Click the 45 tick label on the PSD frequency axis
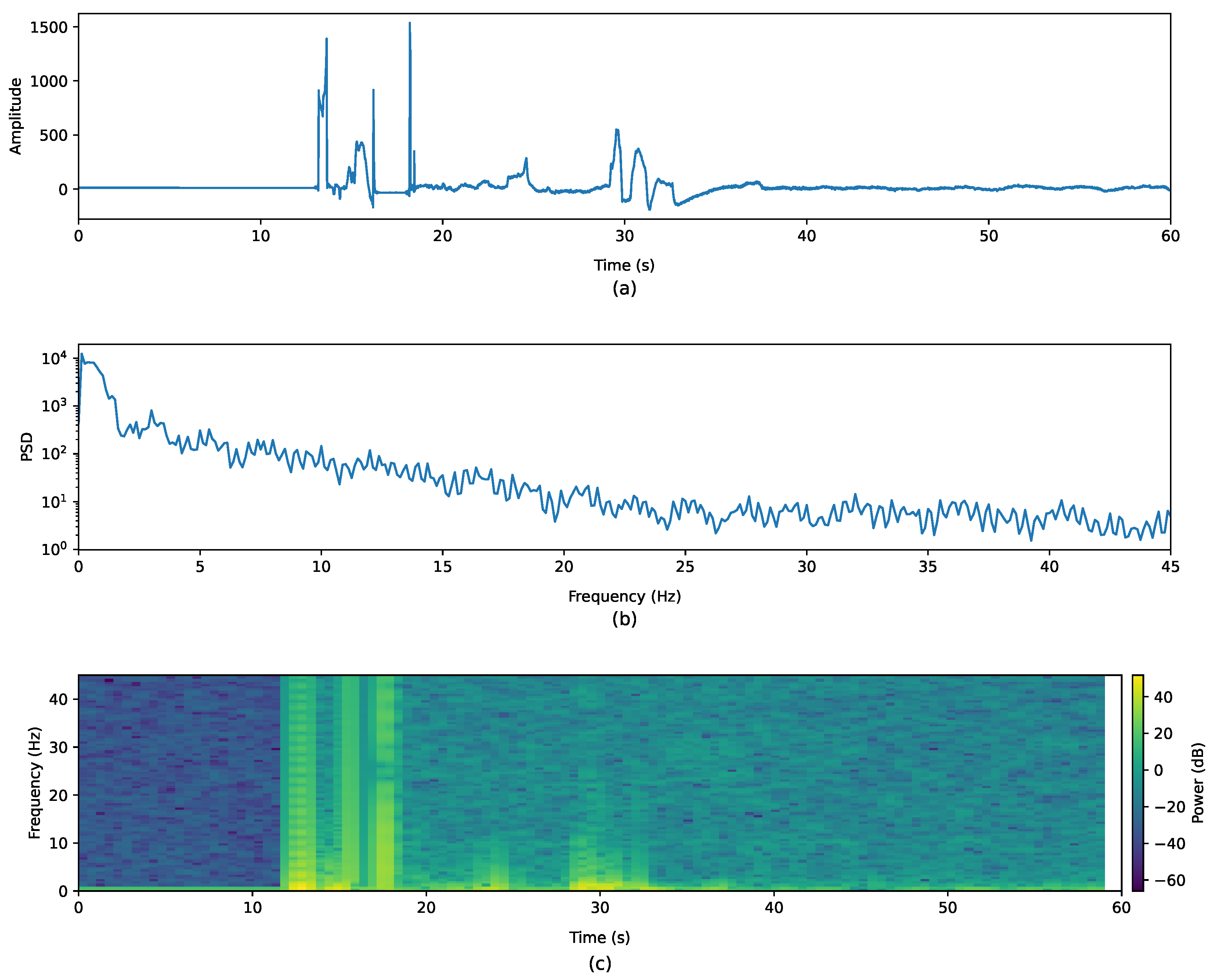 pos(1170,567)
